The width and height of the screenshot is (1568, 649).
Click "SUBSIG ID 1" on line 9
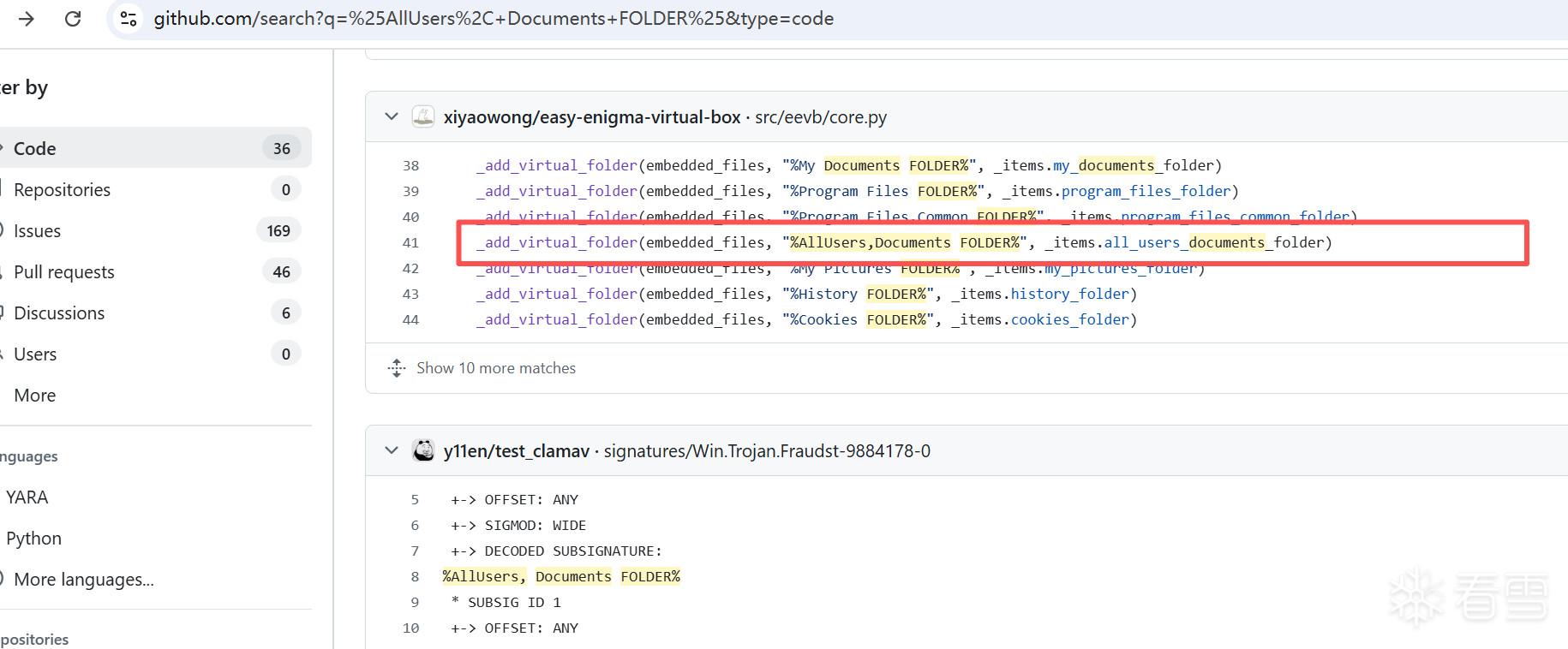pyautogui.click(x=514, y=602)
